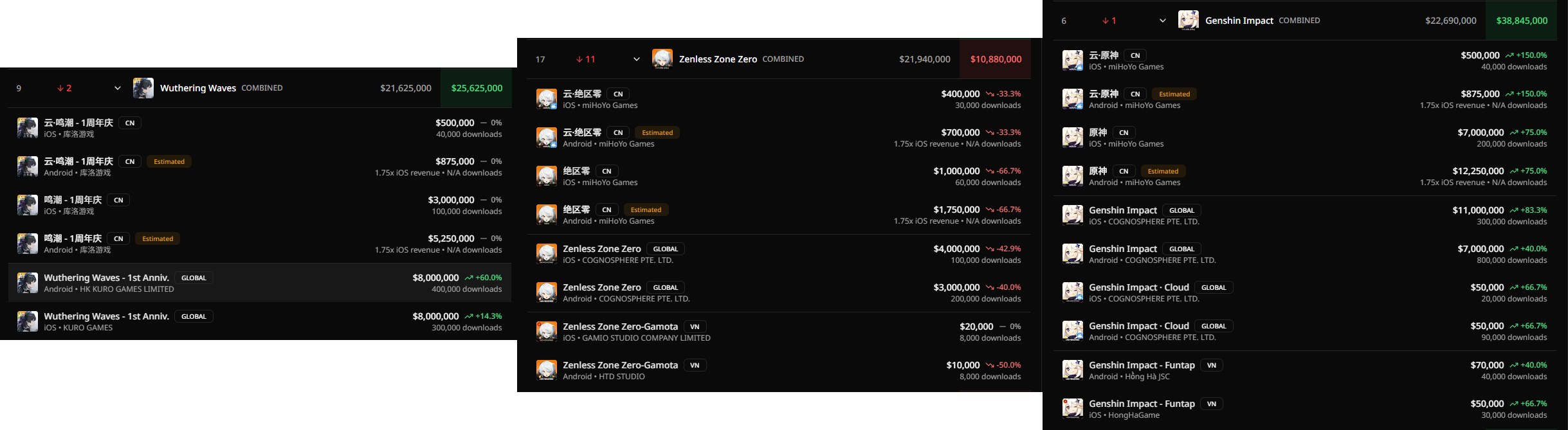Click CN tag on 云·原神 iOS row

[x=1135, y=55]
